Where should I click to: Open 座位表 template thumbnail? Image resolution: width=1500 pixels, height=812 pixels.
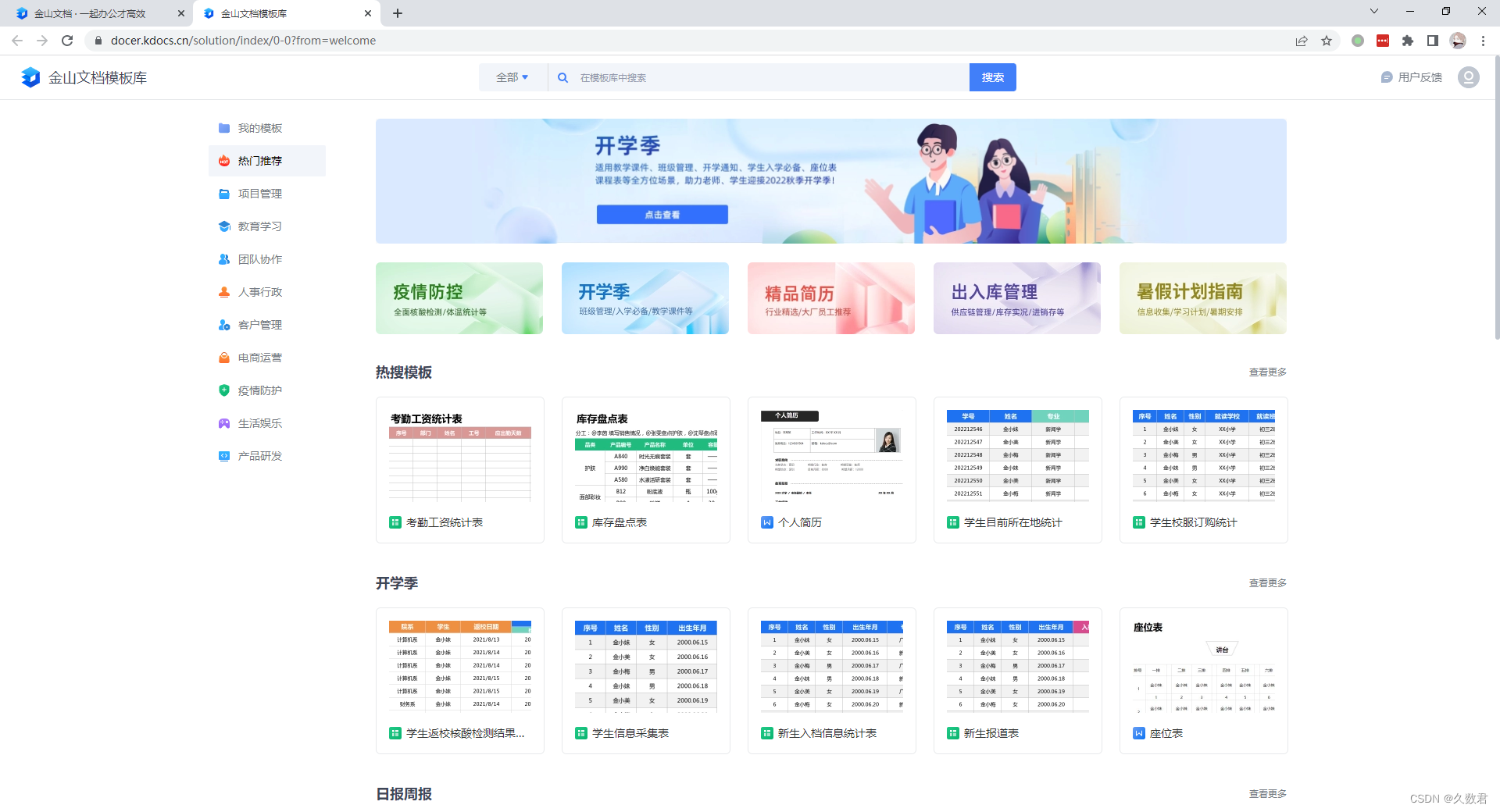tap(1204, 665)
